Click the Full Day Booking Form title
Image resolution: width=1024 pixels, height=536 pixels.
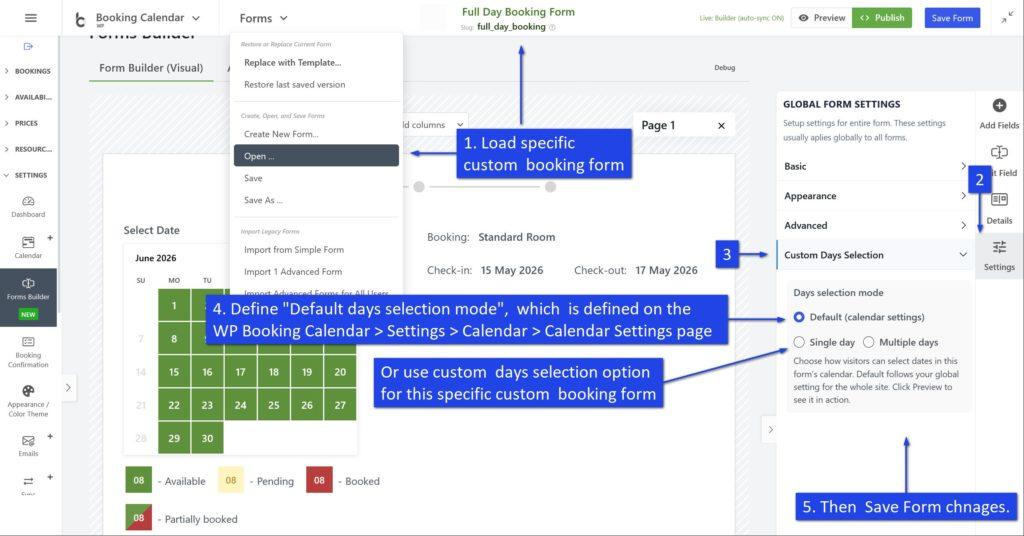coord(519,12)
